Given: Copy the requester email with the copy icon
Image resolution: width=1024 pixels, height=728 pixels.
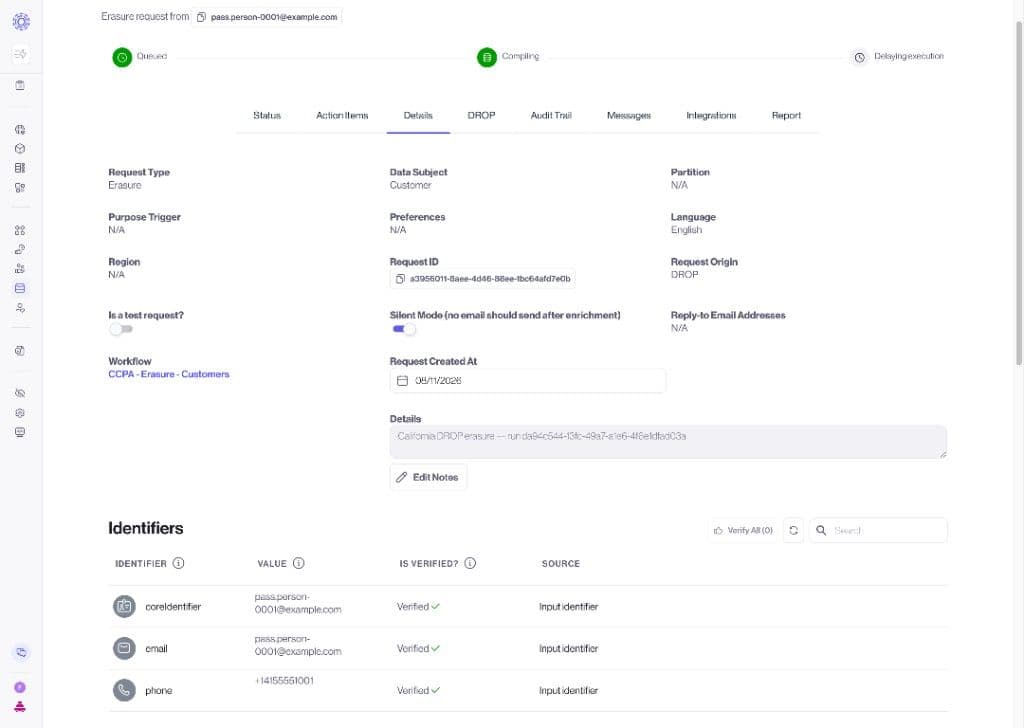Looking at the screenshot, I should (201, 17).
